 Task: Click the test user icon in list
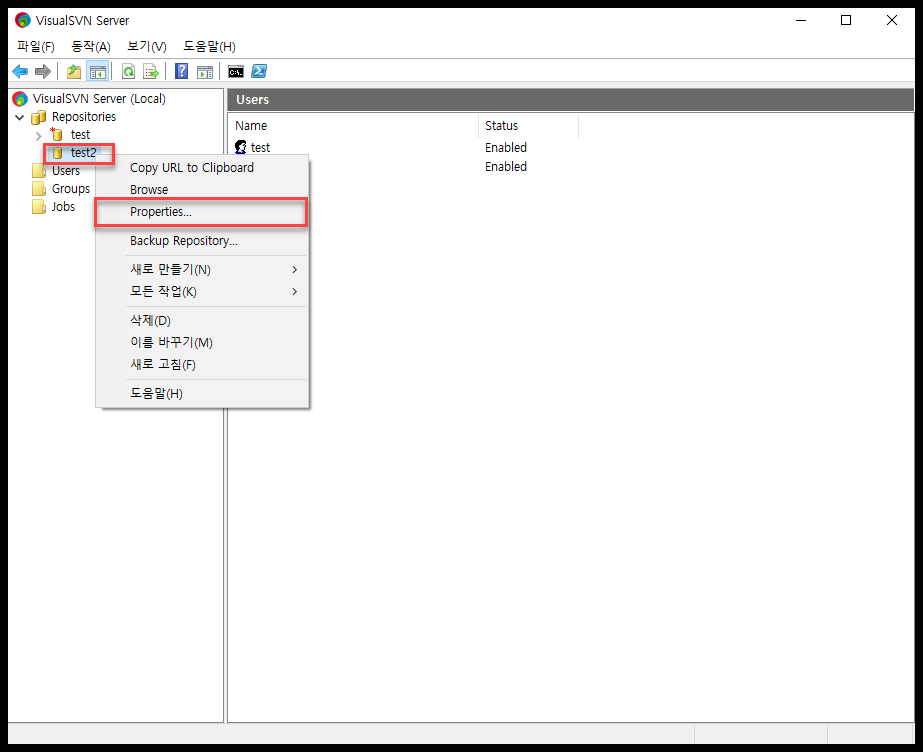click(x=241, y=147)
